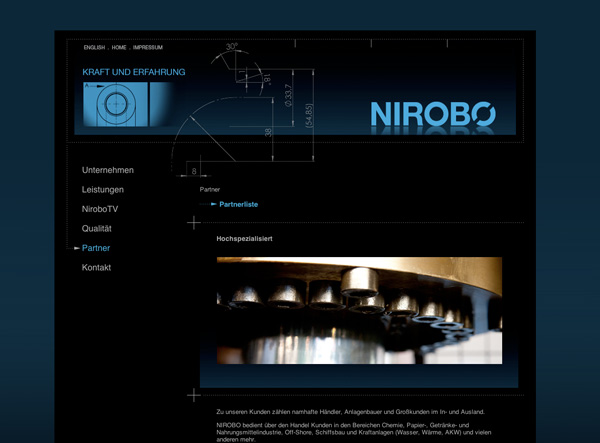Open the Kontakt page
The image size is (600, 443).
(x=96, y=268)
